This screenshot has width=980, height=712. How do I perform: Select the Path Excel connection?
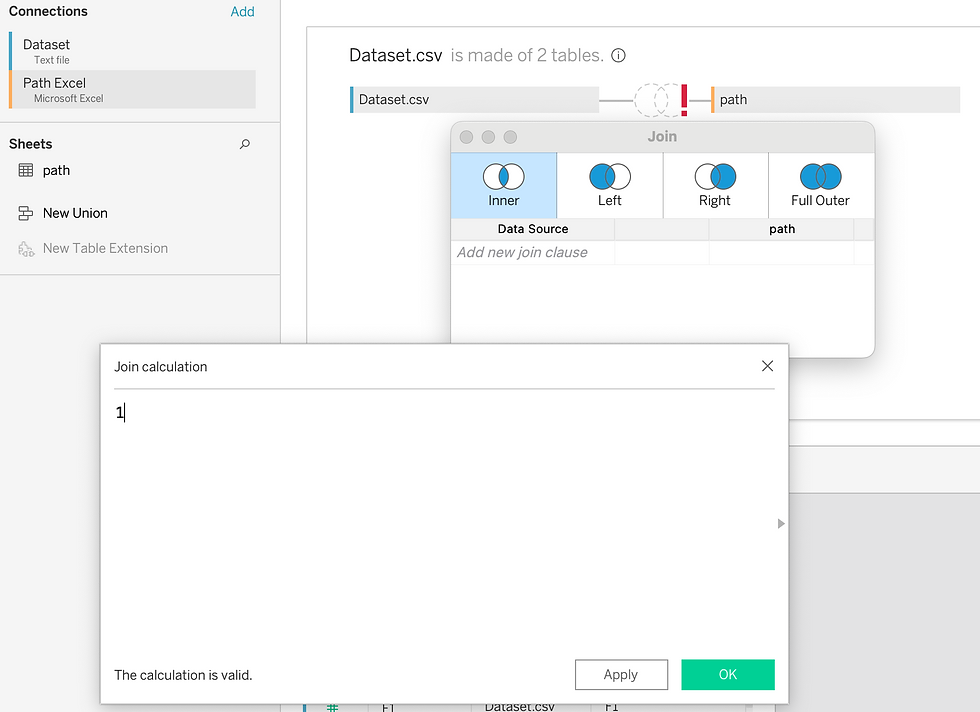click(132, 89)
